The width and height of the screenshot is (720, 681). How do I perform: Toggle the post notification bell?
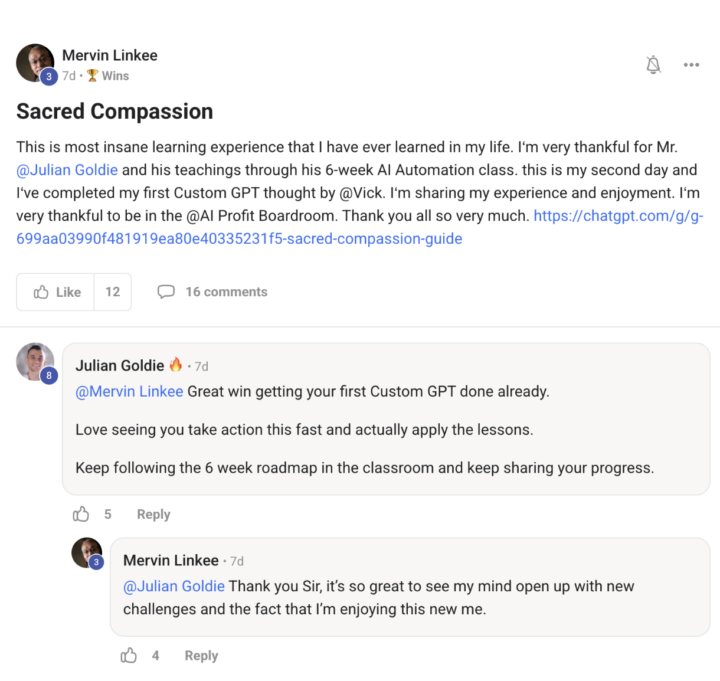coord(653,65)
